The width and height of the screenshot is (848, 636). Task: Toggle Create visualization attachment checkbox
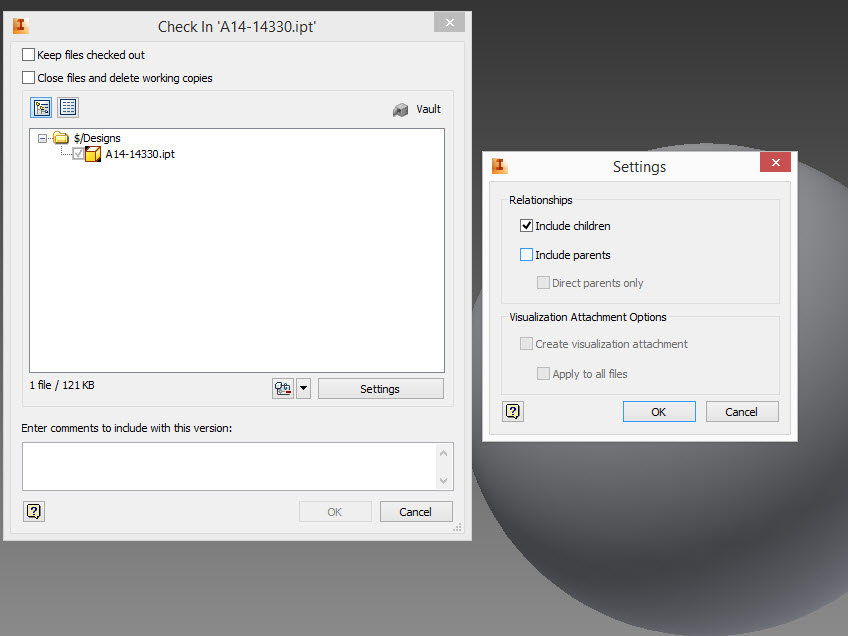point(526,343)
